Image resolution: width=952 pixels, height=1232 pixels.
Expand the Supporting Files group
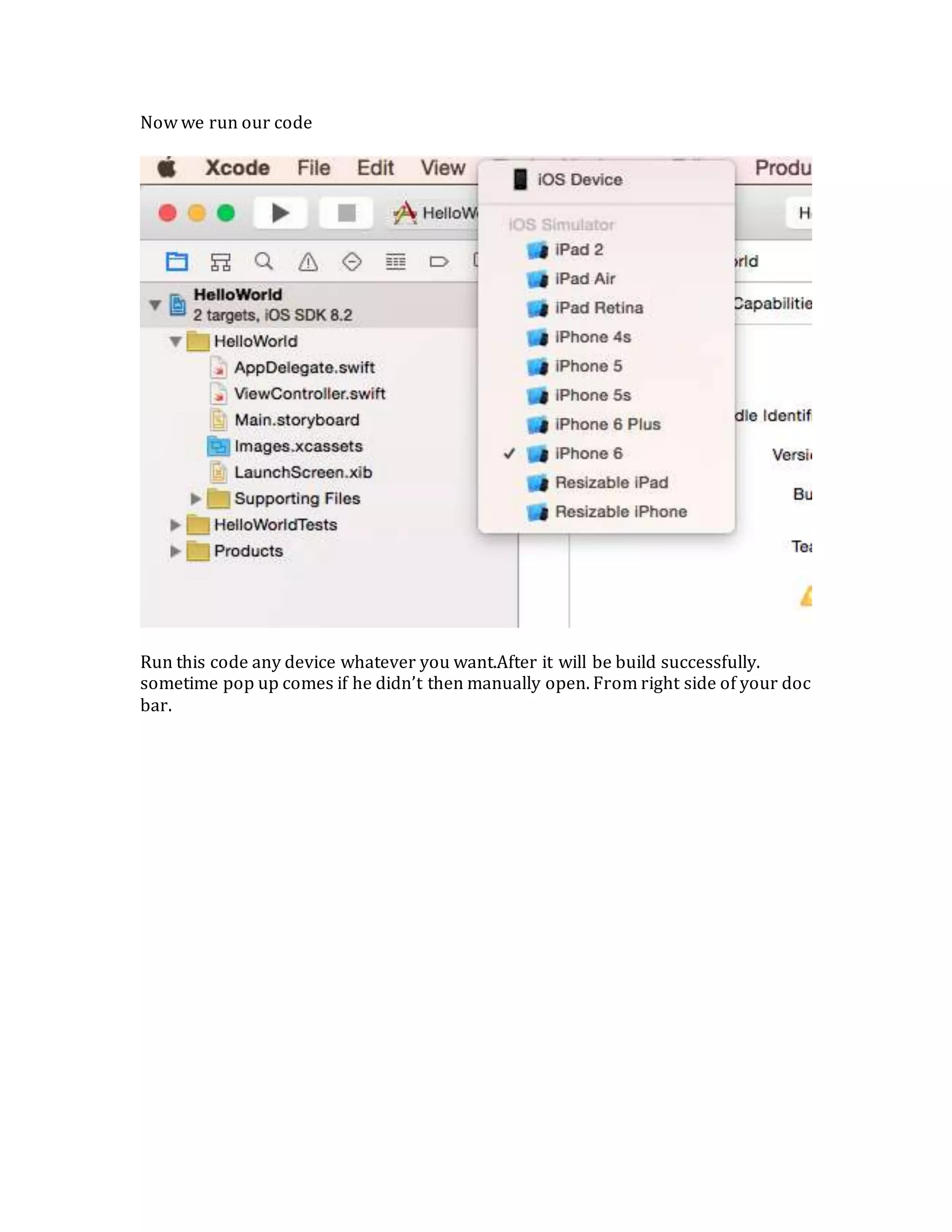(195, 499)
